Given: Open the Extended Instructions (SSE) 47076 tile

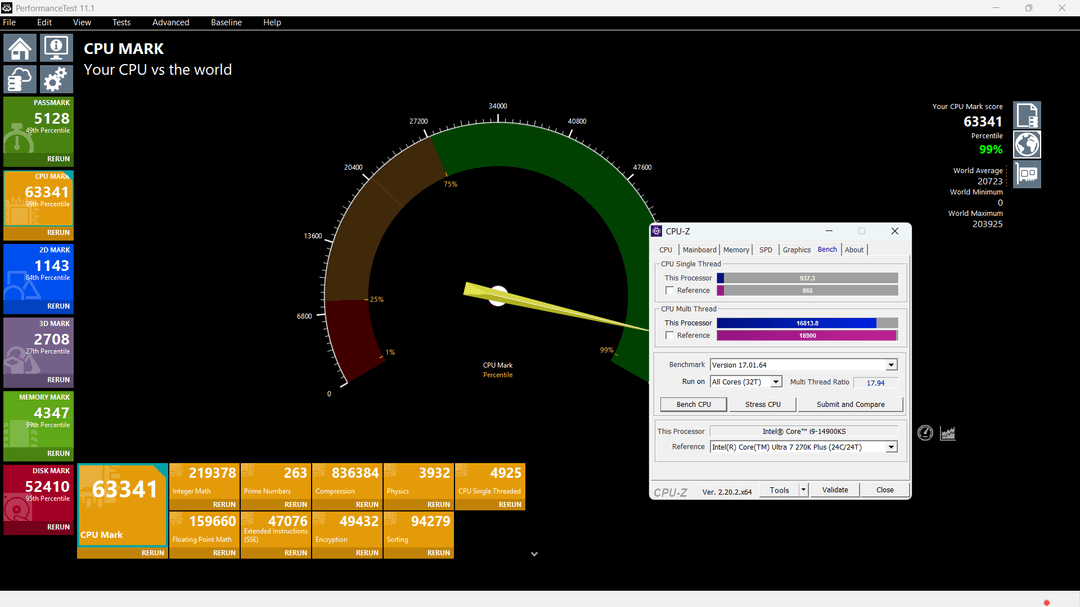Looking at the screenshot, I should pos(276,529).
